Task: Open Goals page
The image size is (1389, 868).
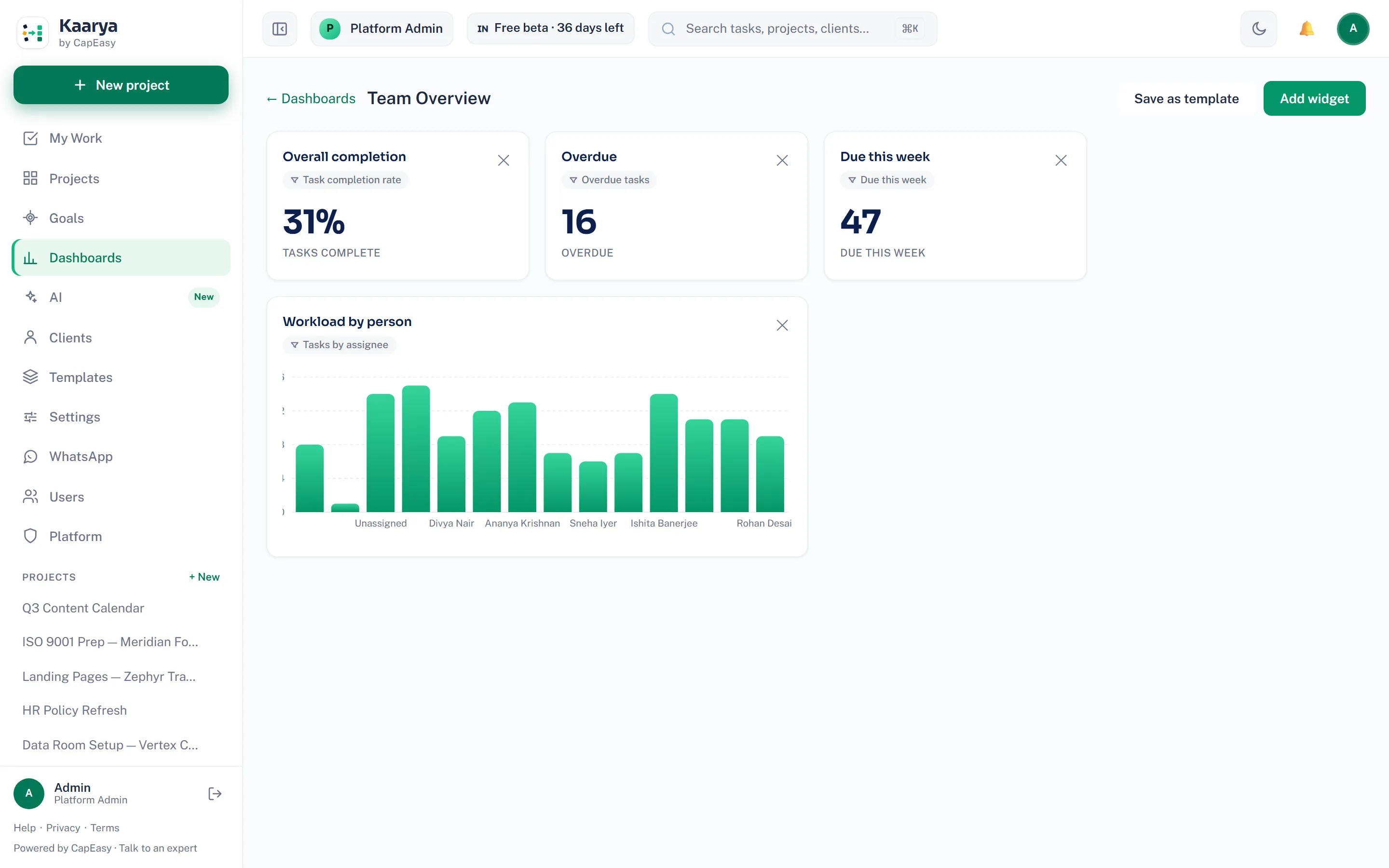Action: [x=121, y=218]
